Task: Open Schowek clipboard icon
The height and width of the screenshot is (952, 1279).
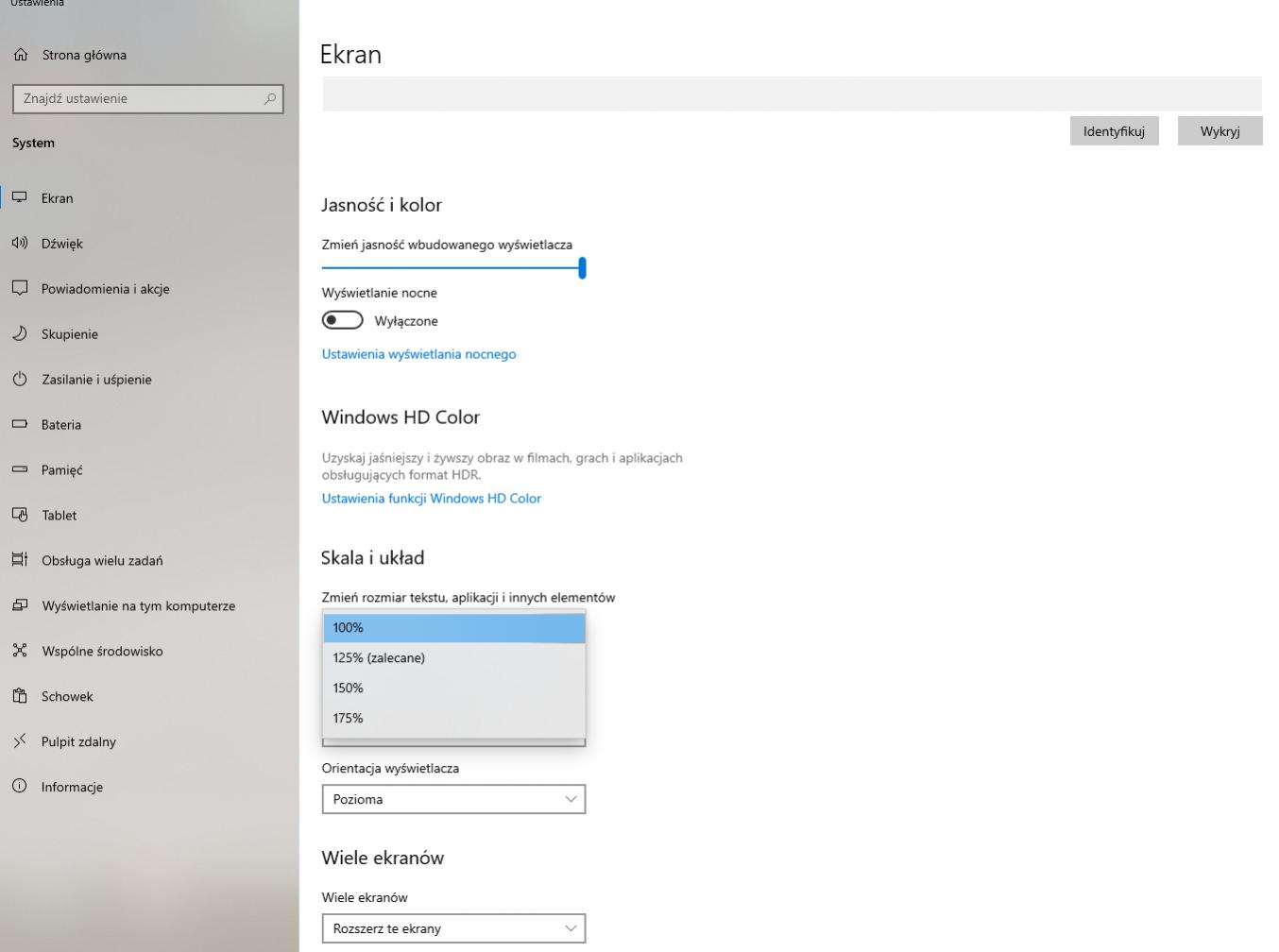Action: click(20, 697)
